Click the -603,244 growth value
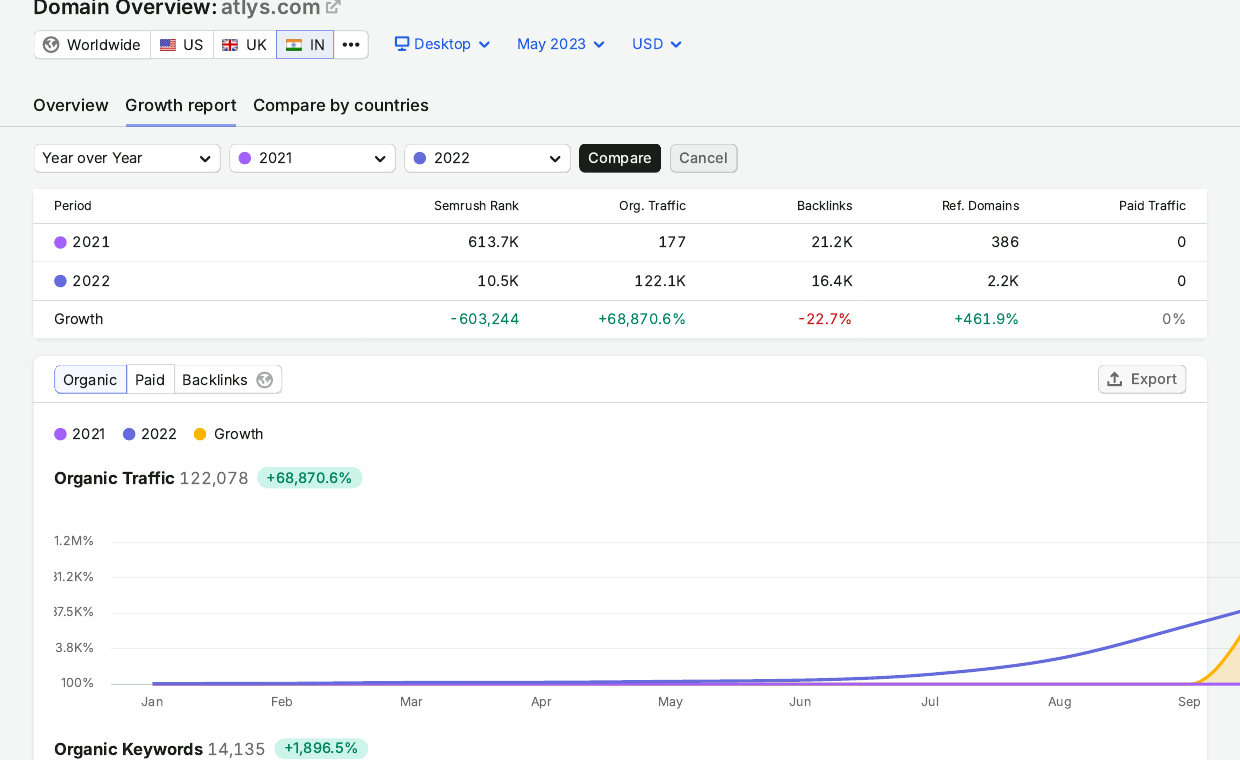The image size is (1240, 760). pos(485,319)
